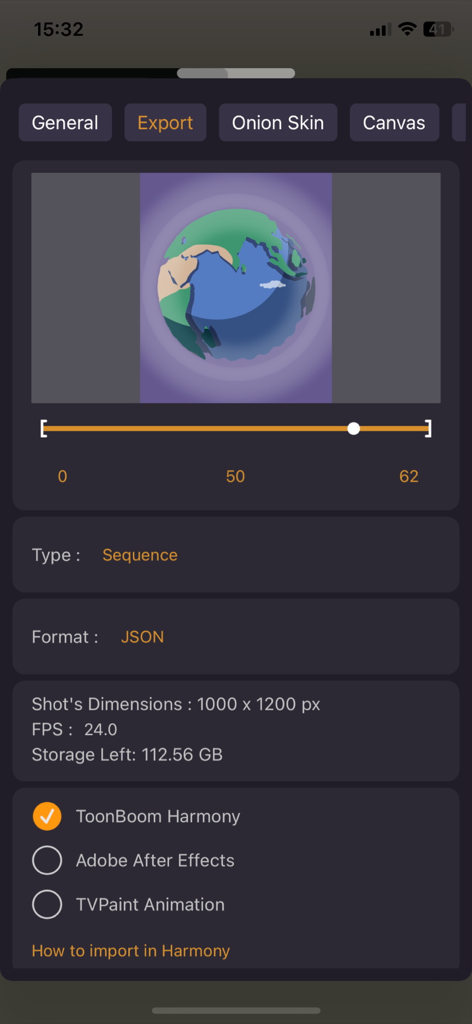The image size is (472, 1024).
Task: Tap the sheet grabber handle at top
Action: (x=236, y=73)
